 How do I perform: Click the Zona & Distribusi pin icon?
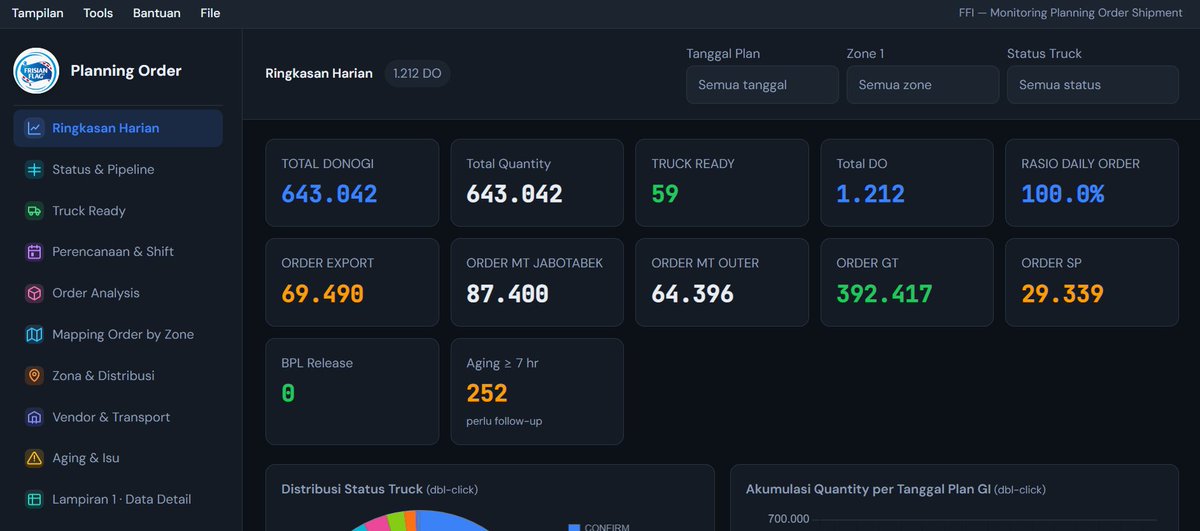coord(34,376)
